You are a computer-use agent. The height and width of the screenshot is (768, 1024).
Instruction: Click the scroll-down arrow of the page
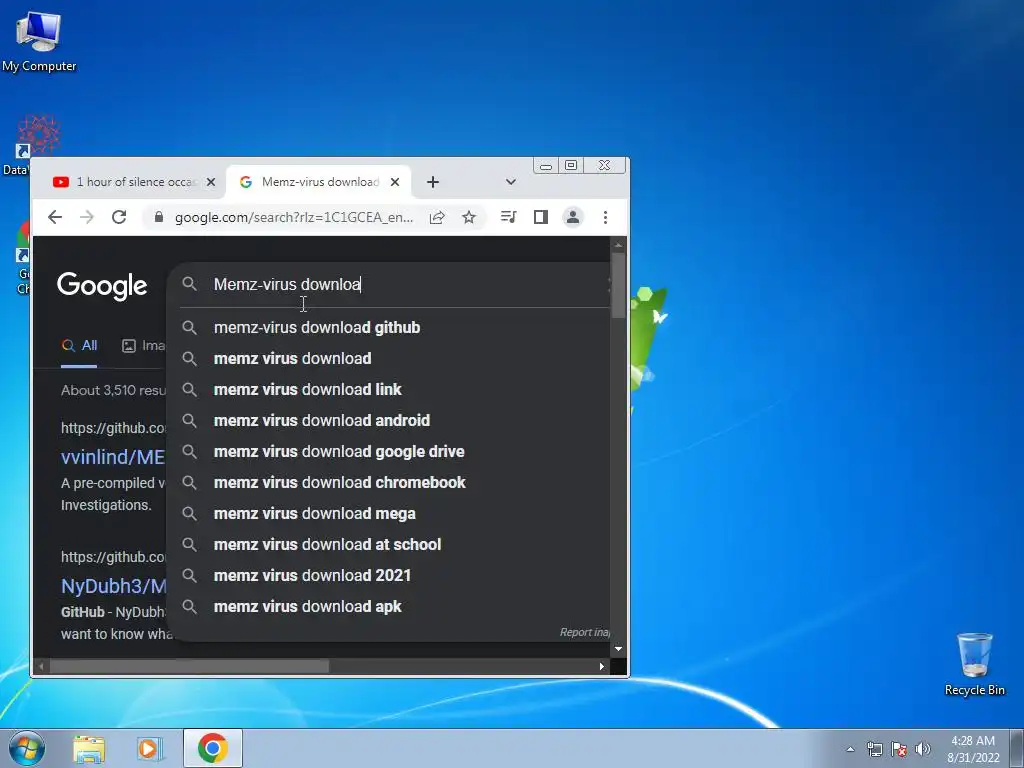point(618,648)
